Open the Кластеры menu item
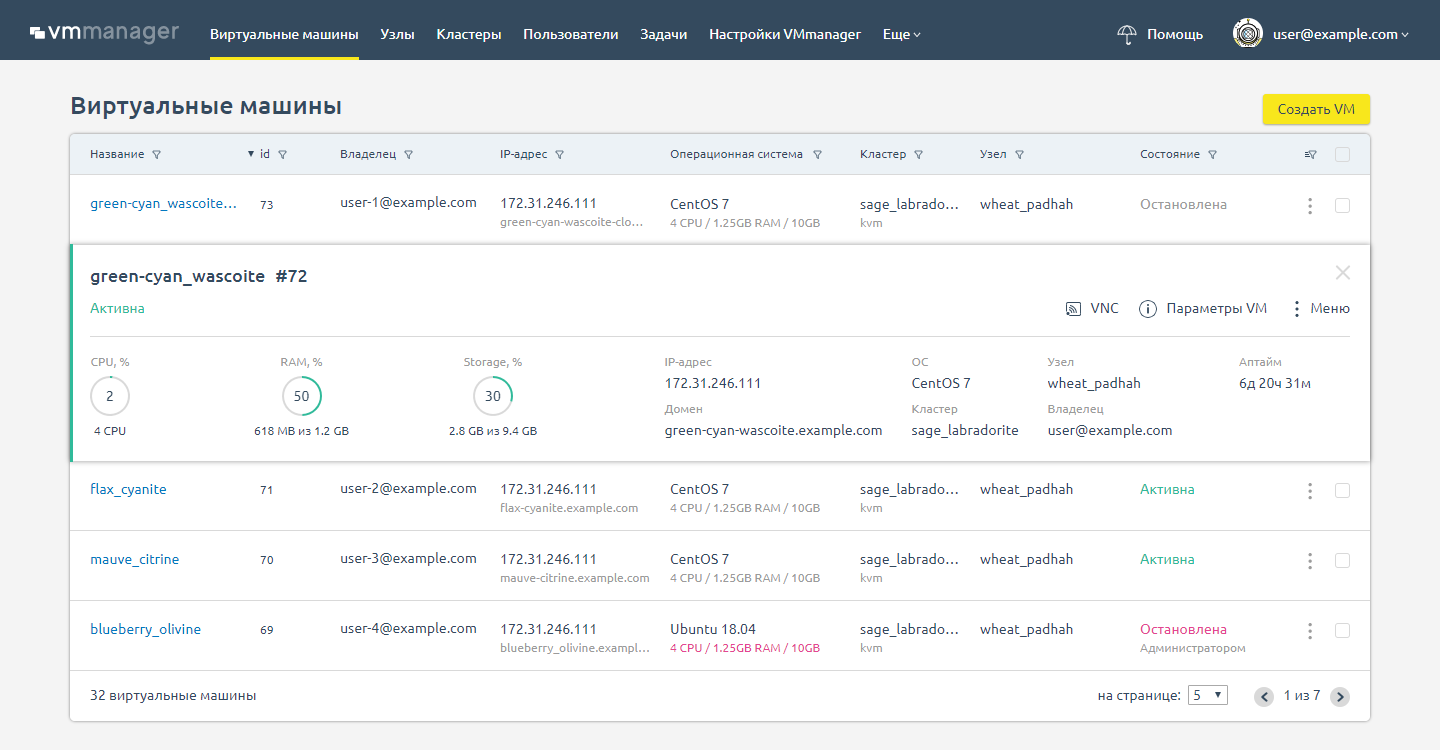This screenshot has height=750, width=1440. (x=469, y=35)
